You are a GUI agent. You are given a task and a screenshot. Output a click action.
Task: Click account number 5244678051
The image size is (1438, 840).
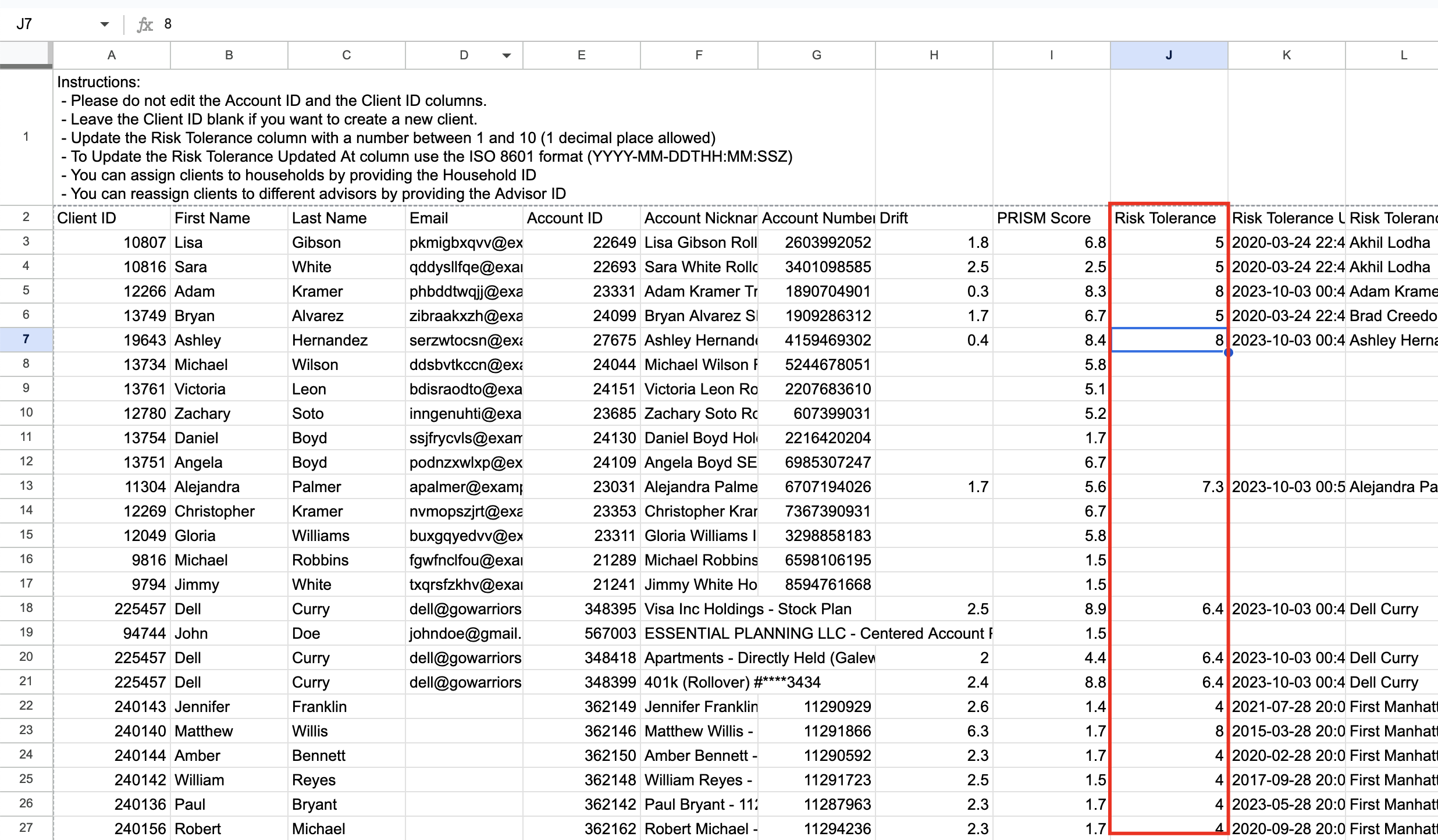[817, 365]
